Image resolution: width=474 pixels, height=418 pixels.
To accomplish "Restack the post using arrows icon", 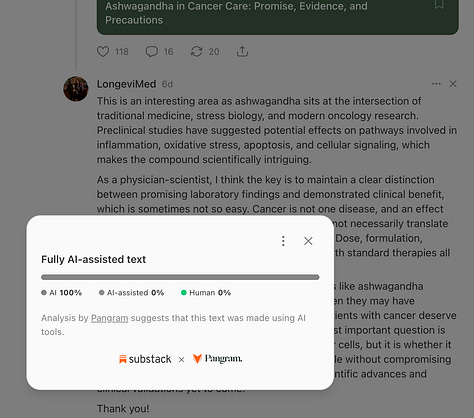I will click(x=196, y=52).
